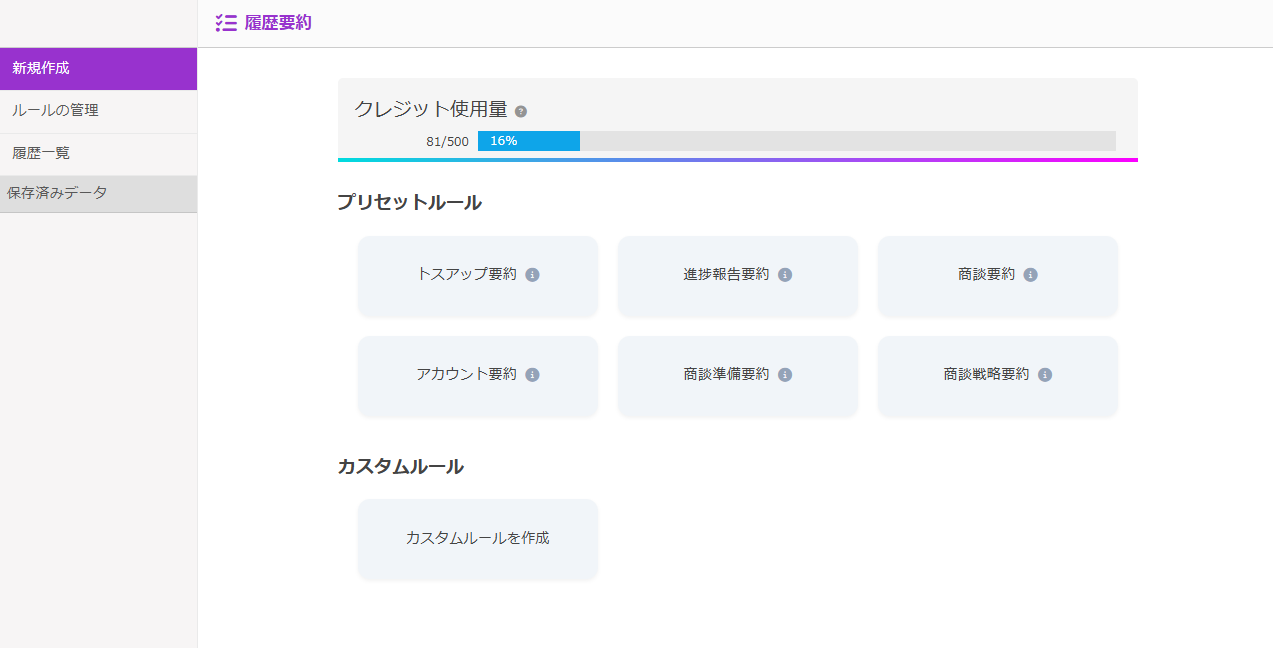Image resolution: width=1273 pixels, height=648 pixels.
Task: Click the 履歴要約 checklist icon in header
Action: pyautogui.click(x=226, y=23)
